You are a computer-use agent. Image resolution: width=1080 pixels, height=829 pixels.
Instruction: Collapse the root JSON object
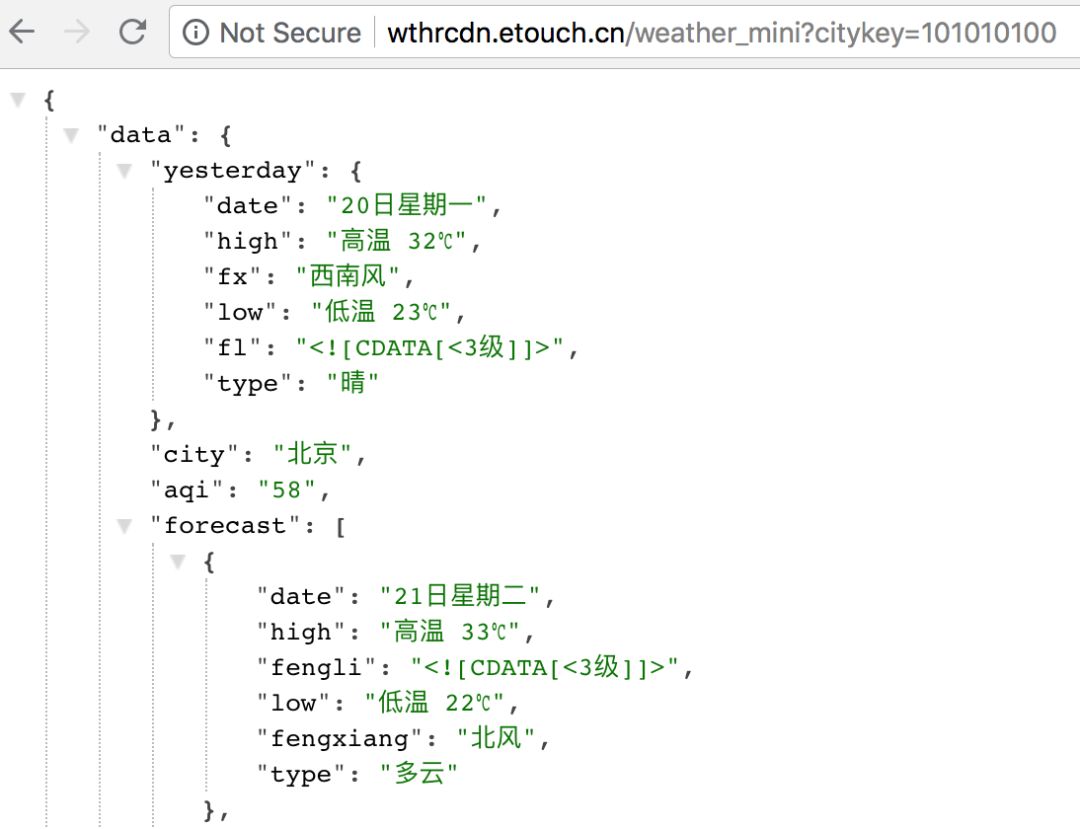pyautogui.click(x=17, y=99)
